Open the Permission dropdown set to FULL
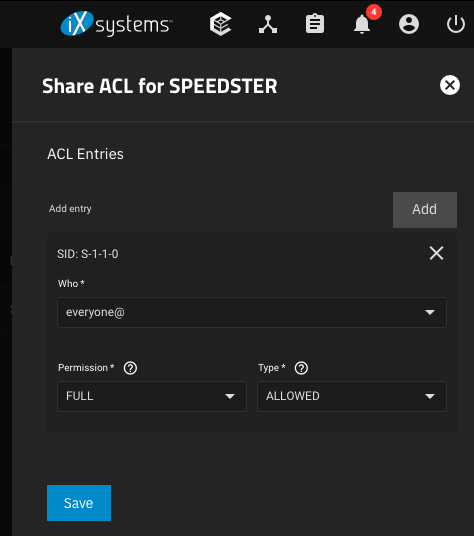This screenshot has height=536, width=474. [152, 397]
